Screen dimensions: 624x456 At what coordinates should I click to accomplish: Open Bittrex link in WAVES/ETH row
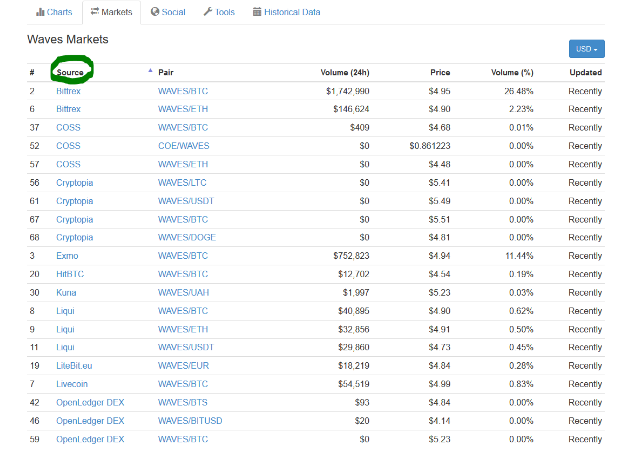tap(68, 109)
